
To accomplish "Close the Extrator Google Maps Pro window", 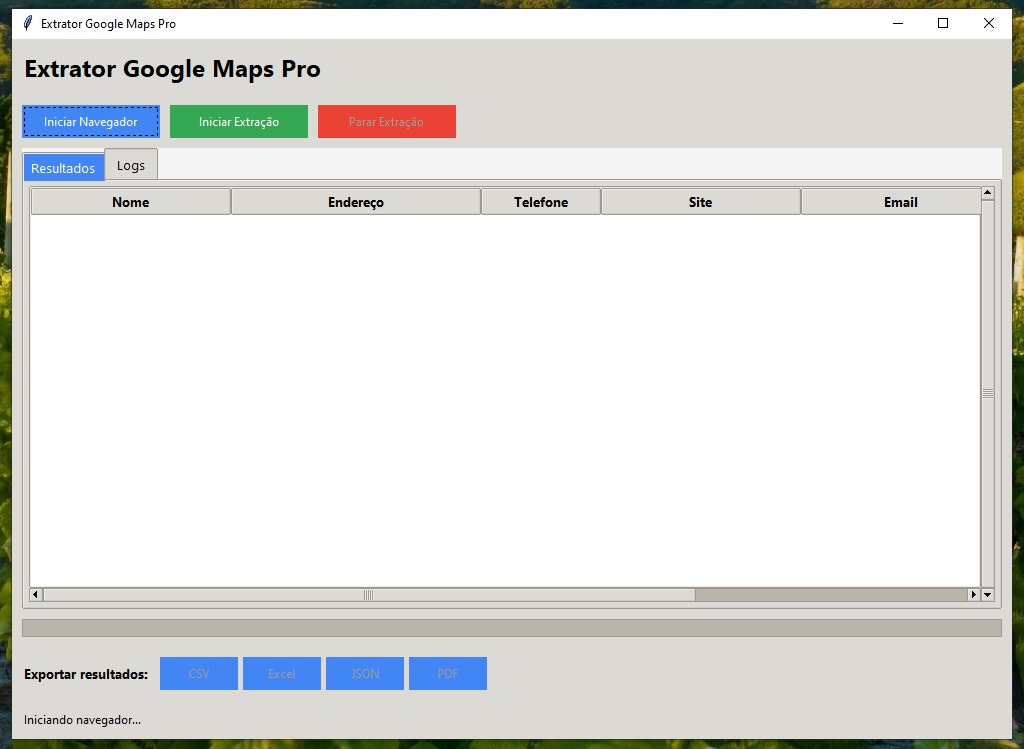I will (x=989, y=24).
